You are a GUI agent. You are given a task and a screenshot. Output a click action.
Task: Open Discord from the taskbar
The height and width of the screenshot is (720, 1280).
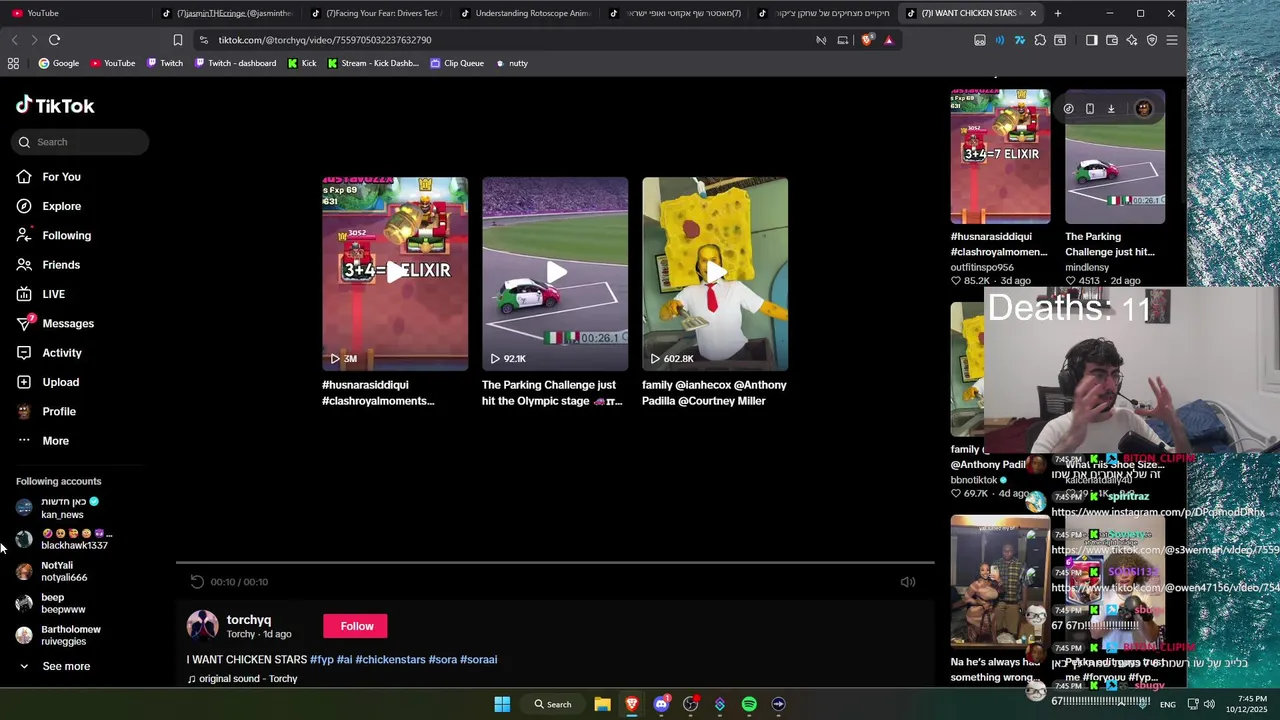(661, 704)
